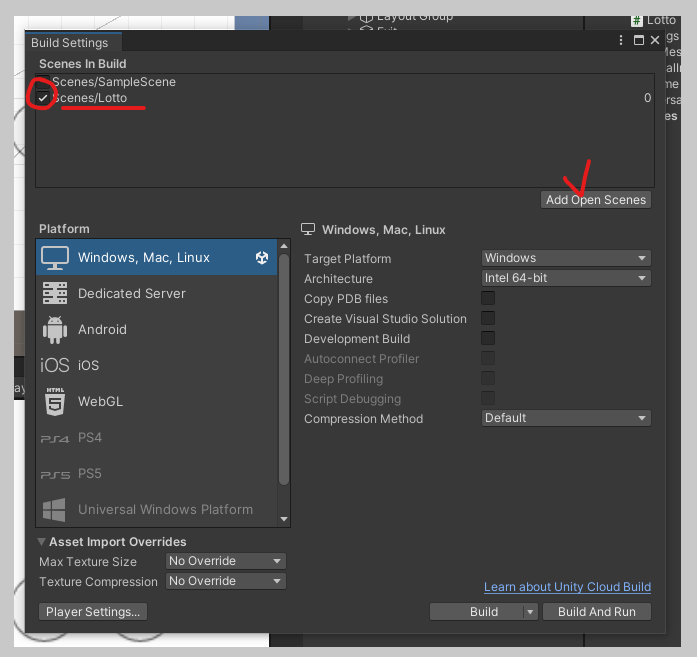
Task: Enable Create Visual Studio Solution checkbox
Action: click(x=488, y=318)
